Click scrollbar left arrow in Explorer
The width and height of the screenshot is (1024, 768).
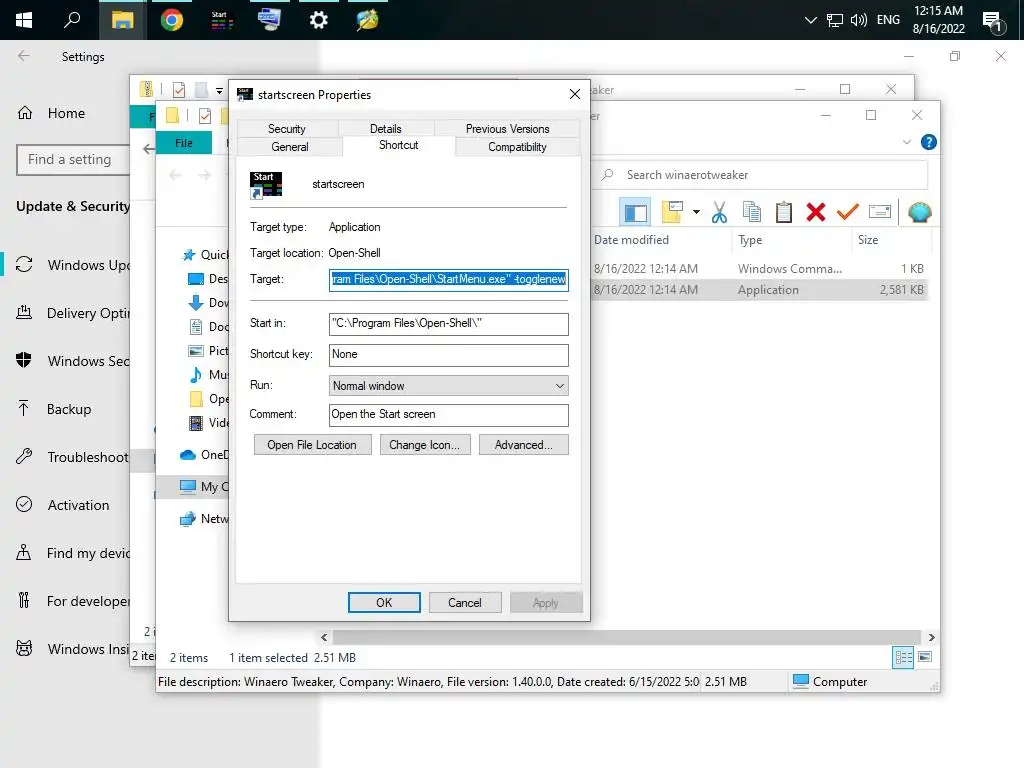click(325, 637)
